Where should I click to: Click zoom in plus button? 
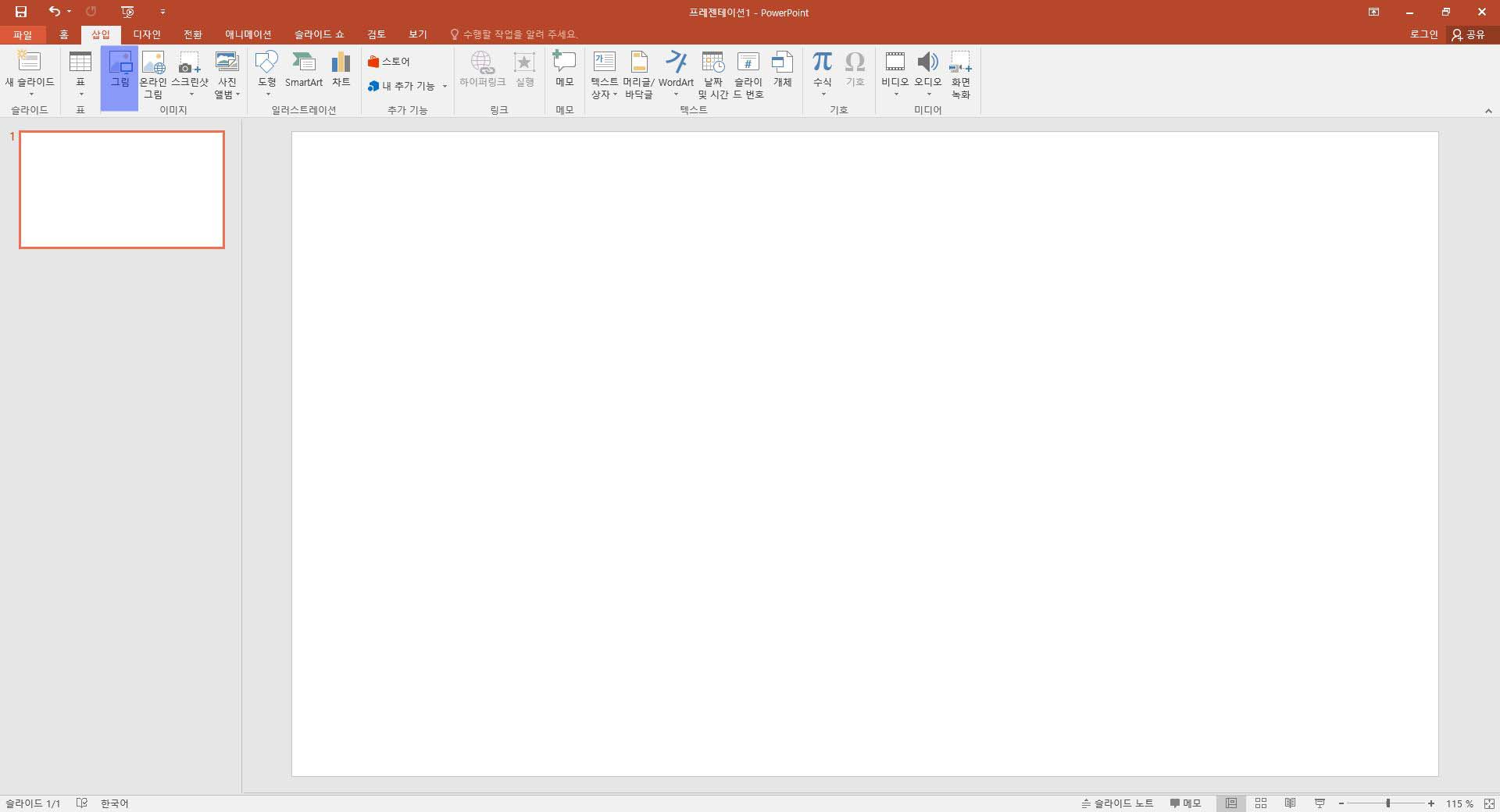coord(1430,803)
